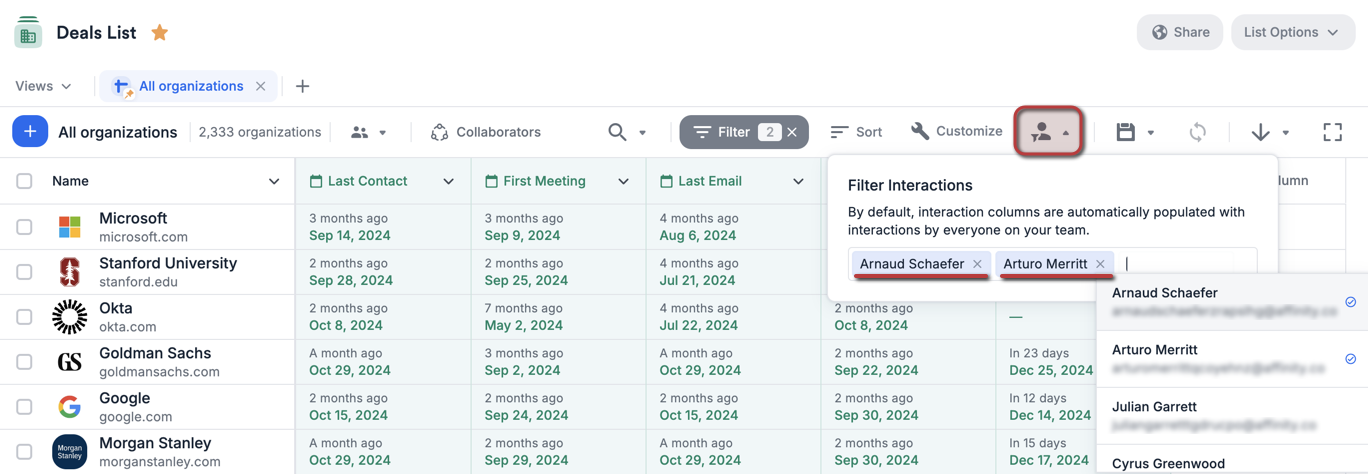1368x474 pixels.
Task: Click the Stanford University logo
Action: tap(69, 272)
